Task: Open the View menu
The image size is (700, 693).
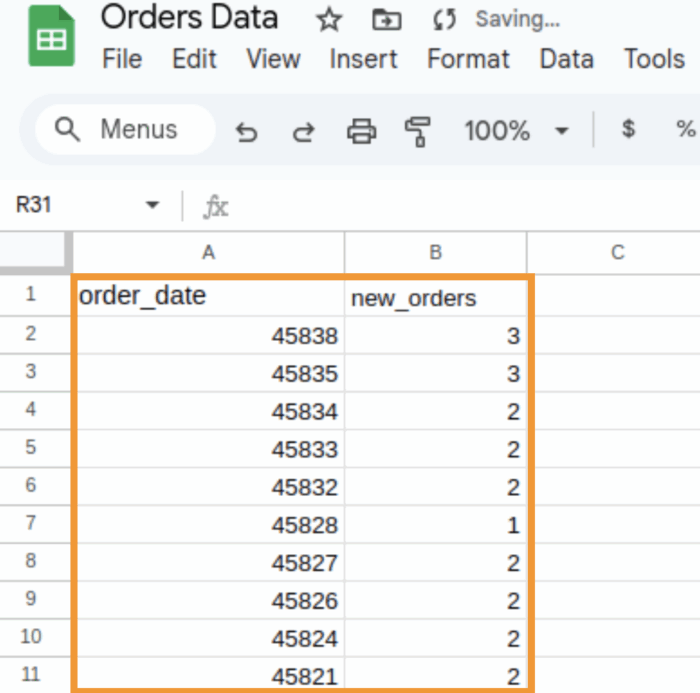Action: 273,59
